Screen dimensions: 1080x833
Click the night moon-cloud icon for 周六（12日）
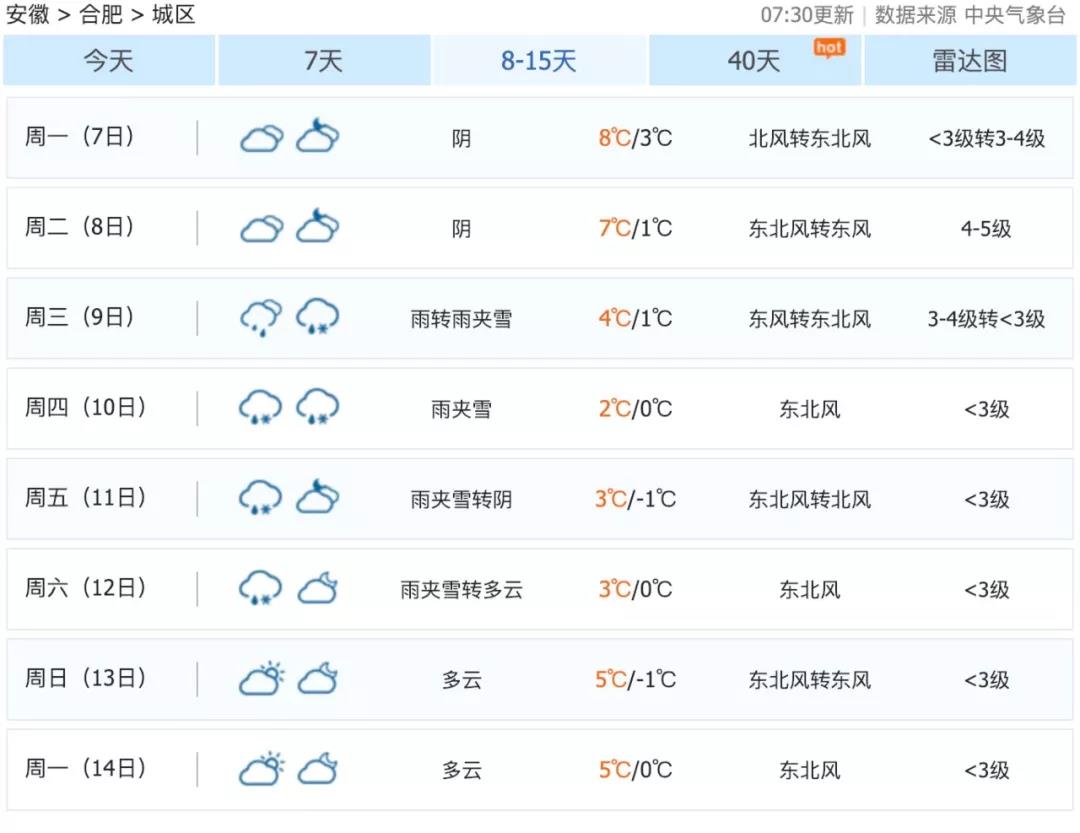tap(318, 588)
